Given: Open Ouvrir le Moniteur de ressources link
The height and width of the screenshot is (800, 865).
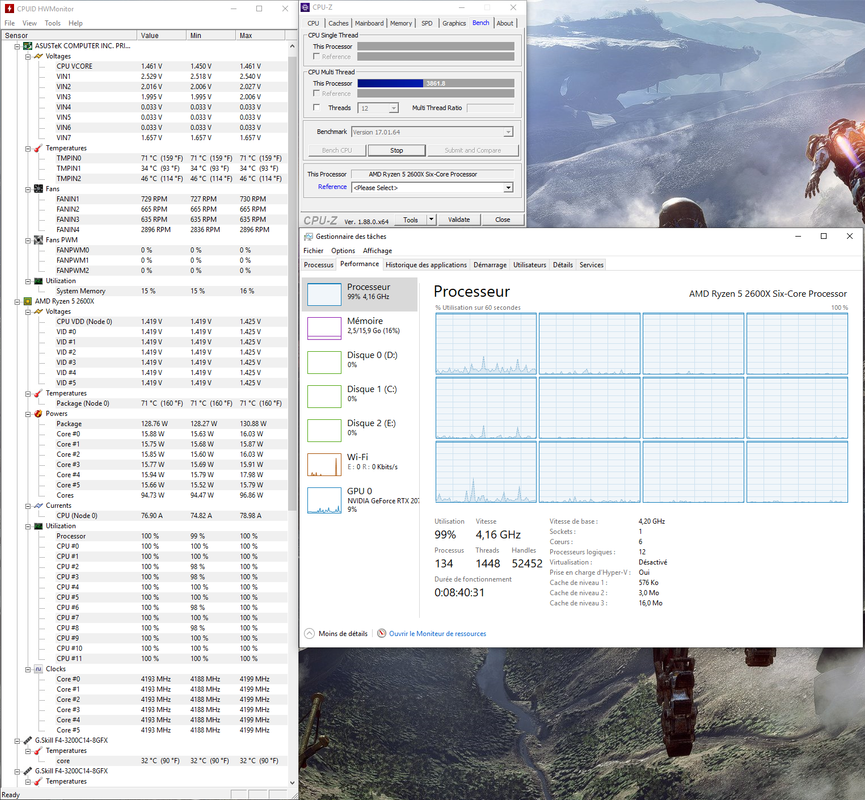Looking at the screenshot, I should 437,633.
